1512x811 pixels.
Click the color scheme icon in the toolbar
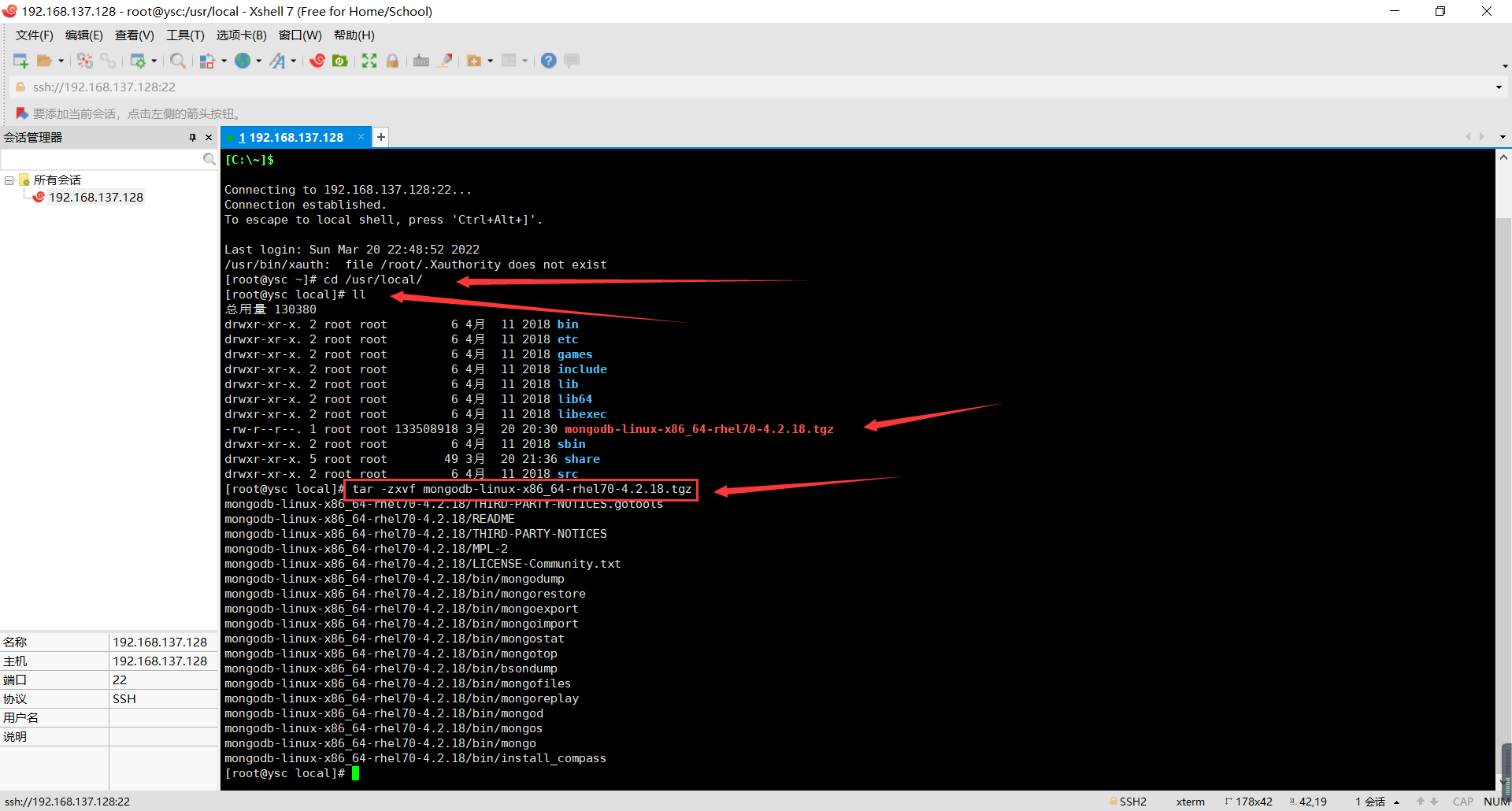click(x=207, y=61)
